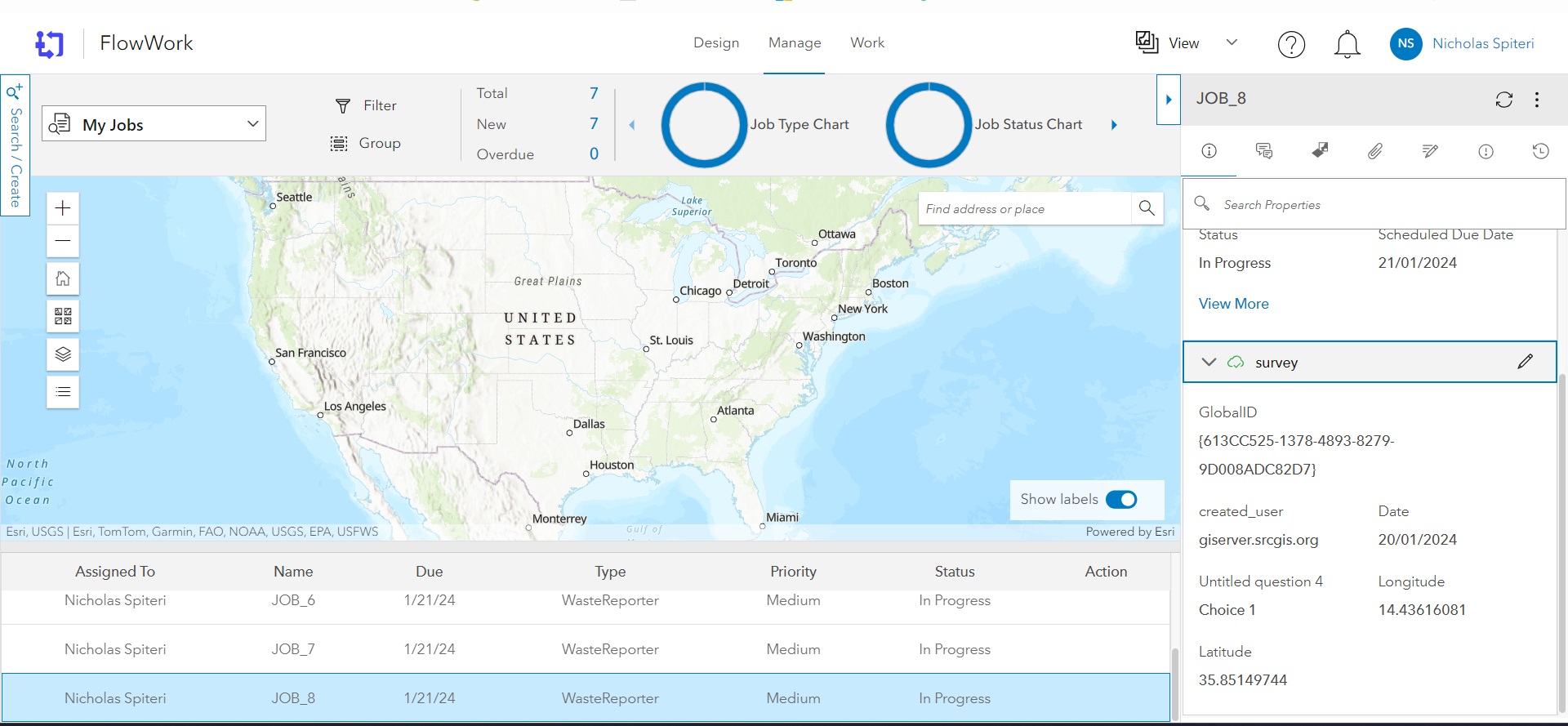Click the Group list icon
Viewport: 1568px width, 726px height.
click(339, 144)
